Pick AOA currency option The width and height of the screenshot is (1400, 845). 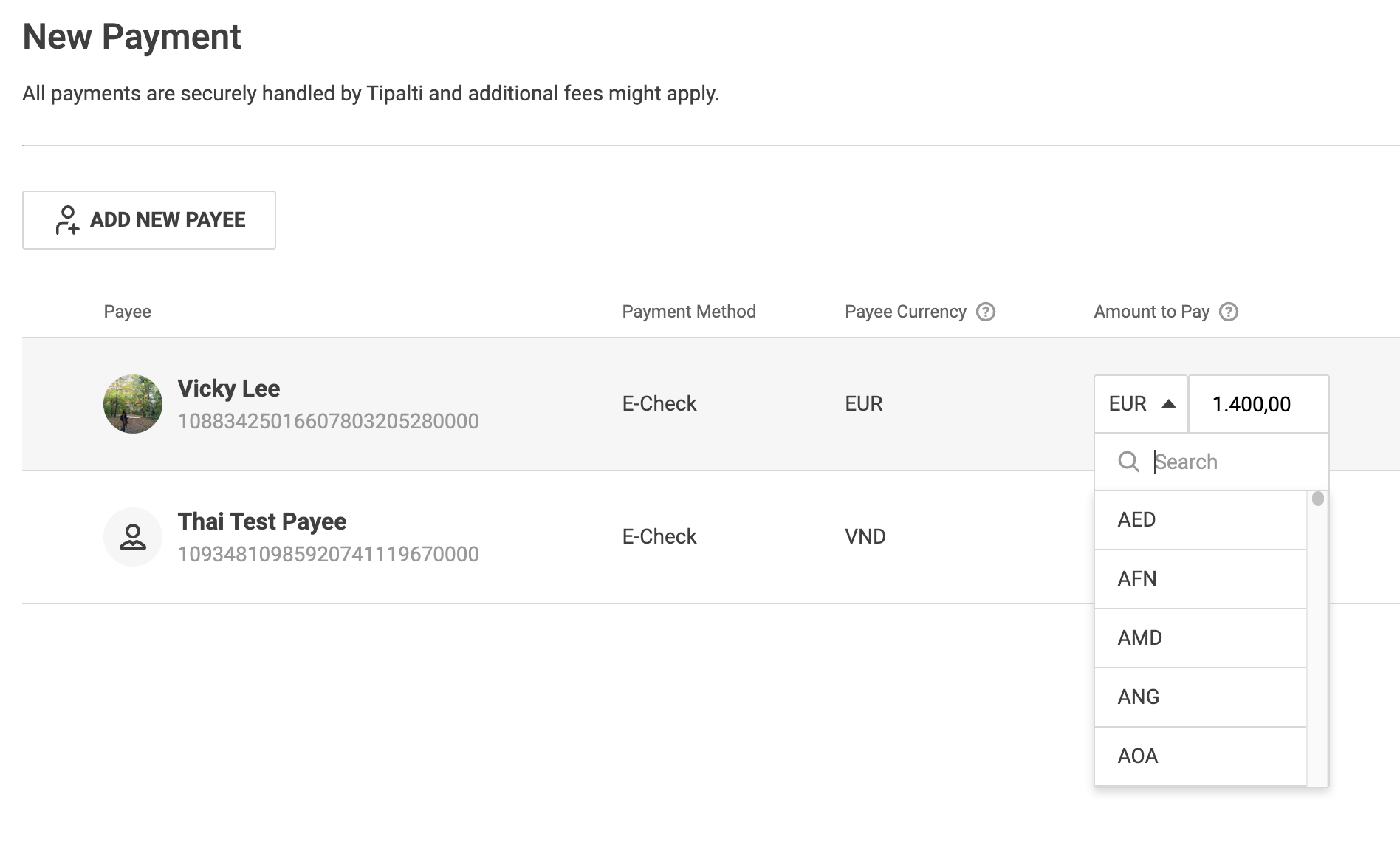pyautogui.click(x=1201, y=756)
